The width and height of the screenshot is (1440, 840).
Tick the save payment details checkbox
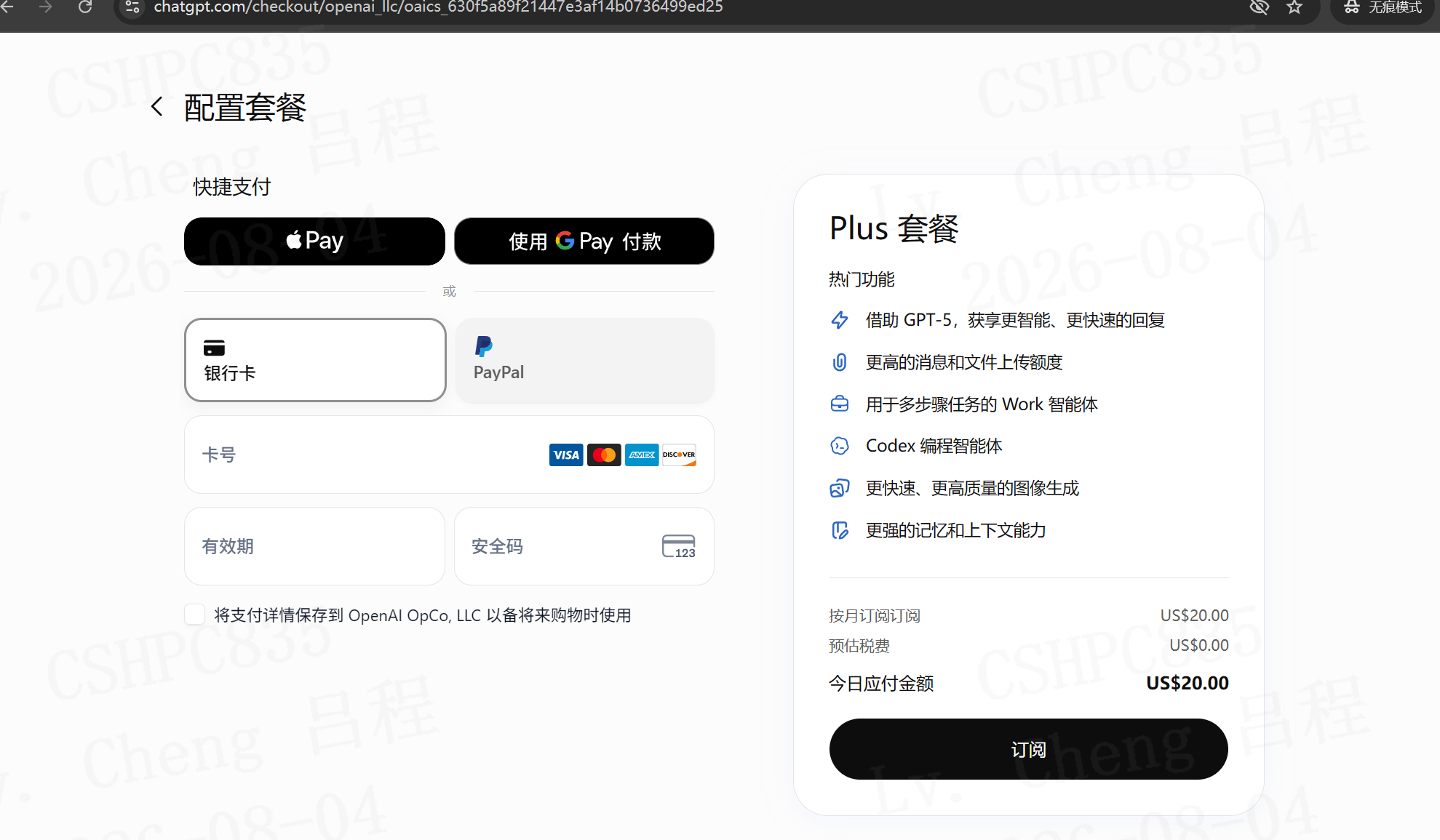[x=194, y=615]
